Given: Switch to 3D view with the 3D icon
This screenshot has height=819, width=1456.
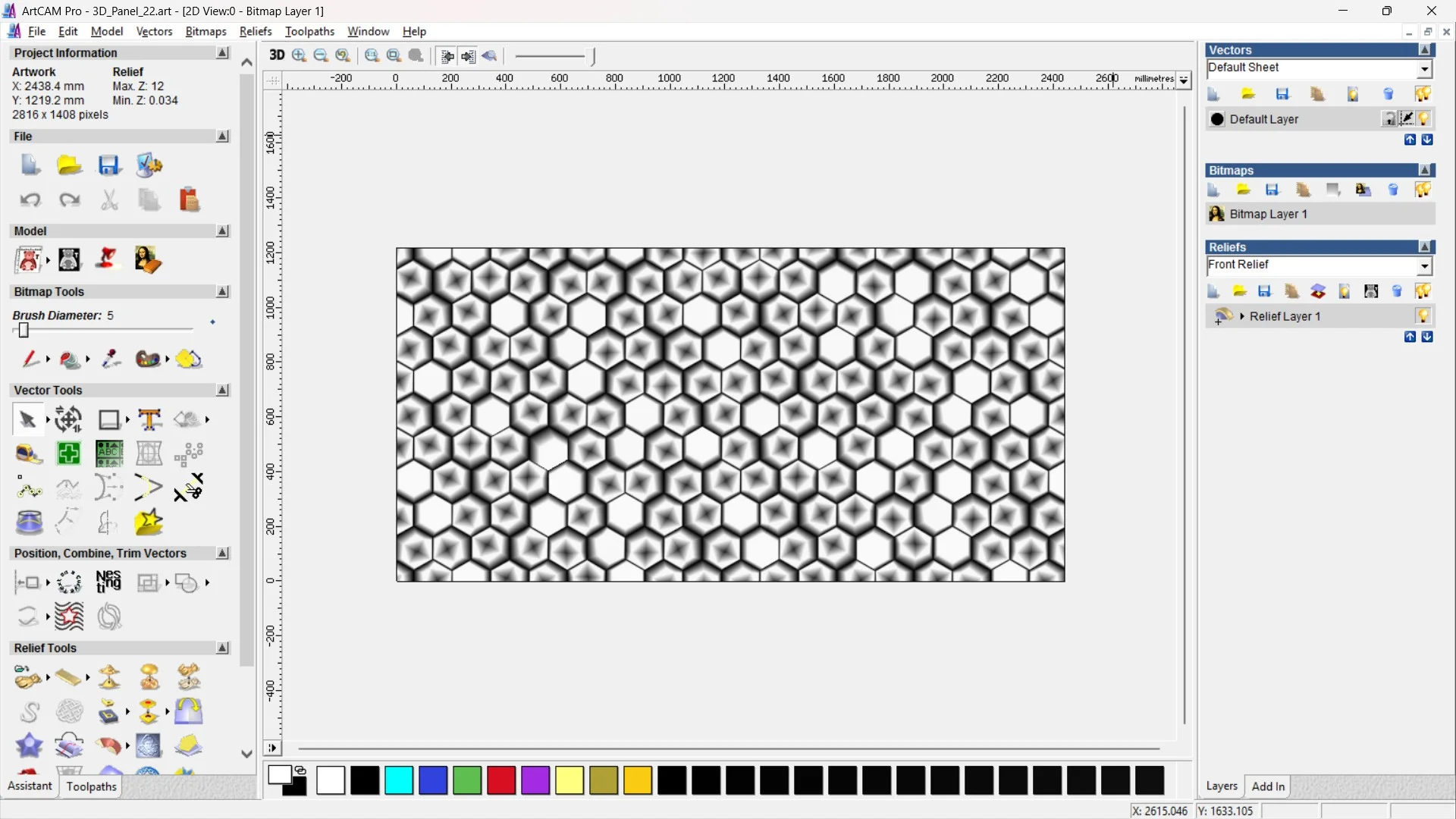Looking at the screenshot, I should (278, 55).
